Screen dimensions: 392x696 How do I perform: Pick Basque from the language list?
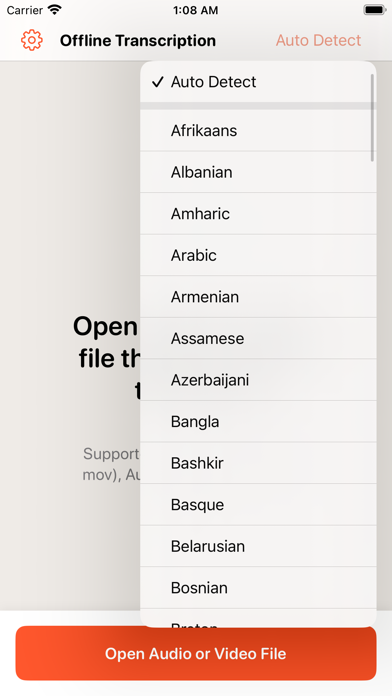[x=258, y=505]
